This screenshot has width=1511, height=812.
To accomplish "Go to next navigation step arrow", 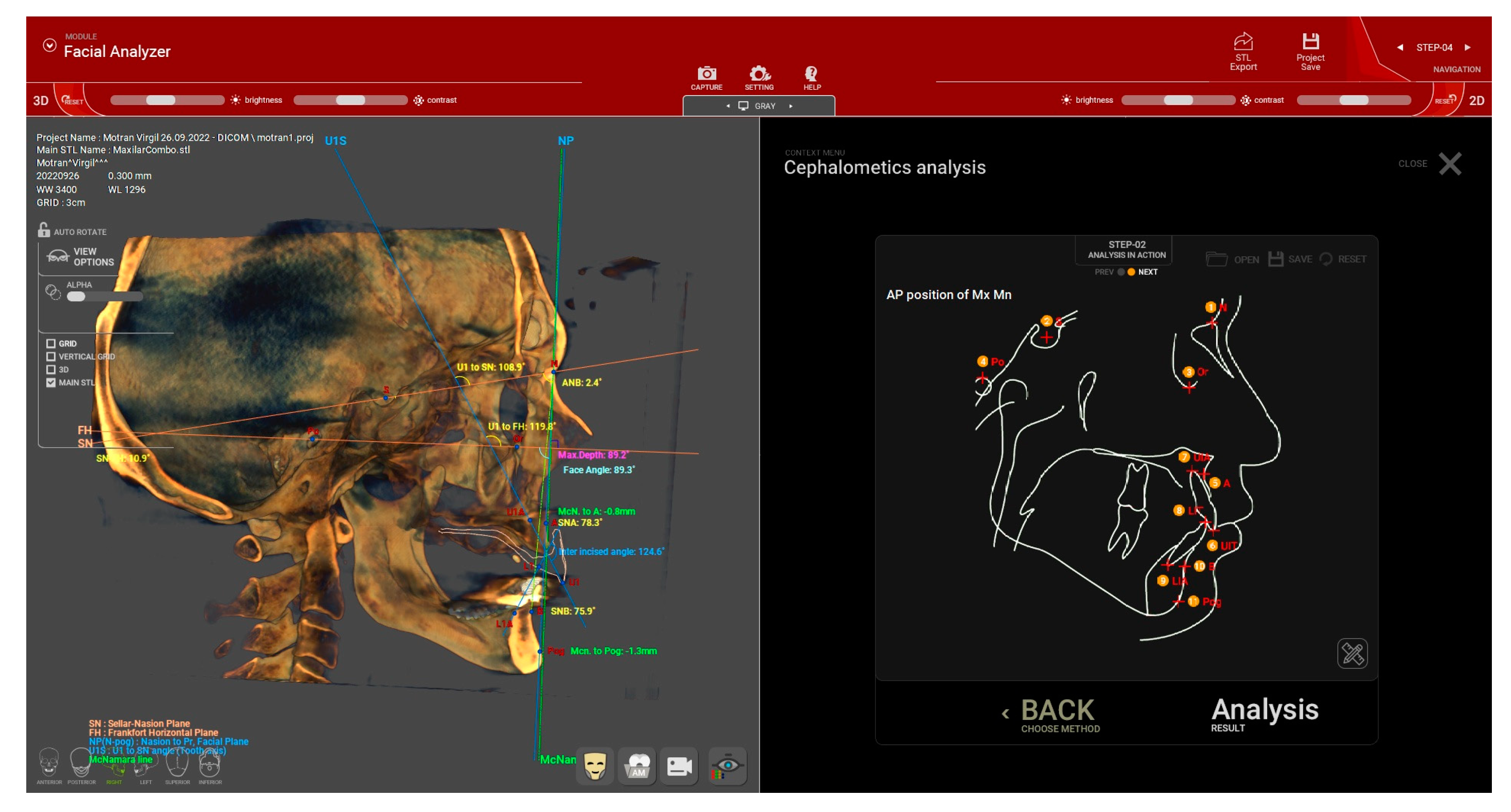I will pyautogui.click(x=1467, y=48).
